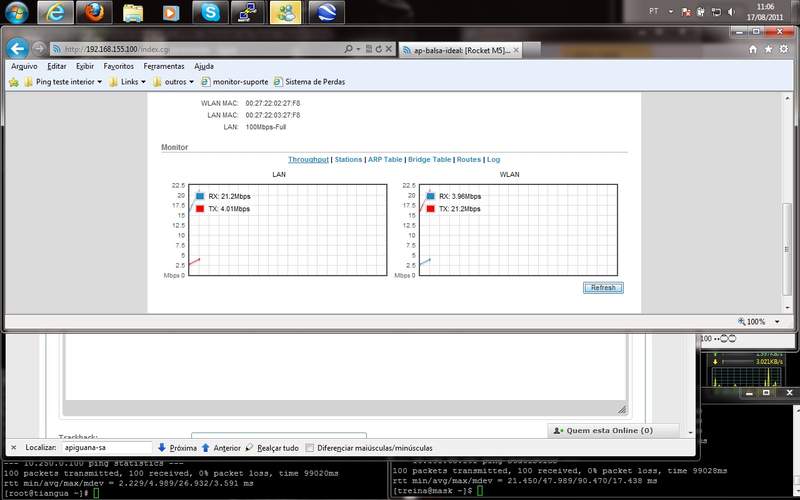Click the IE Home icon

(x=753, y=49)
